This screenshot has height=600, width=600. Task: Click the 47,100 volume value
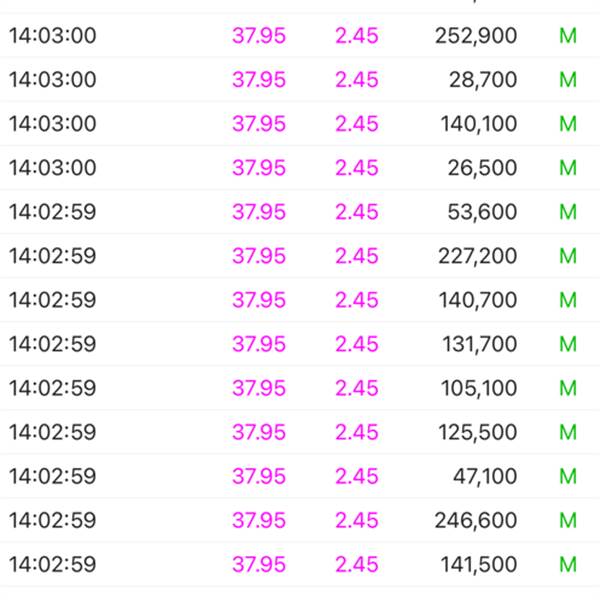(484, 476)
